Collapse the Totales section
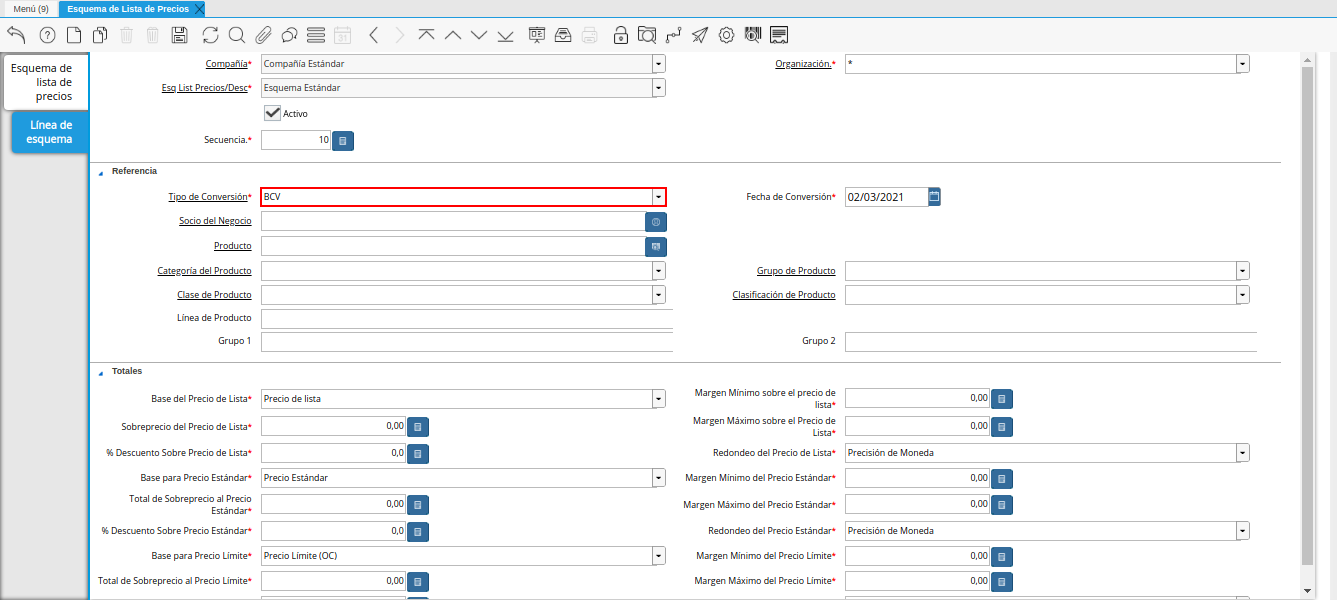This screenshot has height=600, width=1337. (x=100, y=372)
